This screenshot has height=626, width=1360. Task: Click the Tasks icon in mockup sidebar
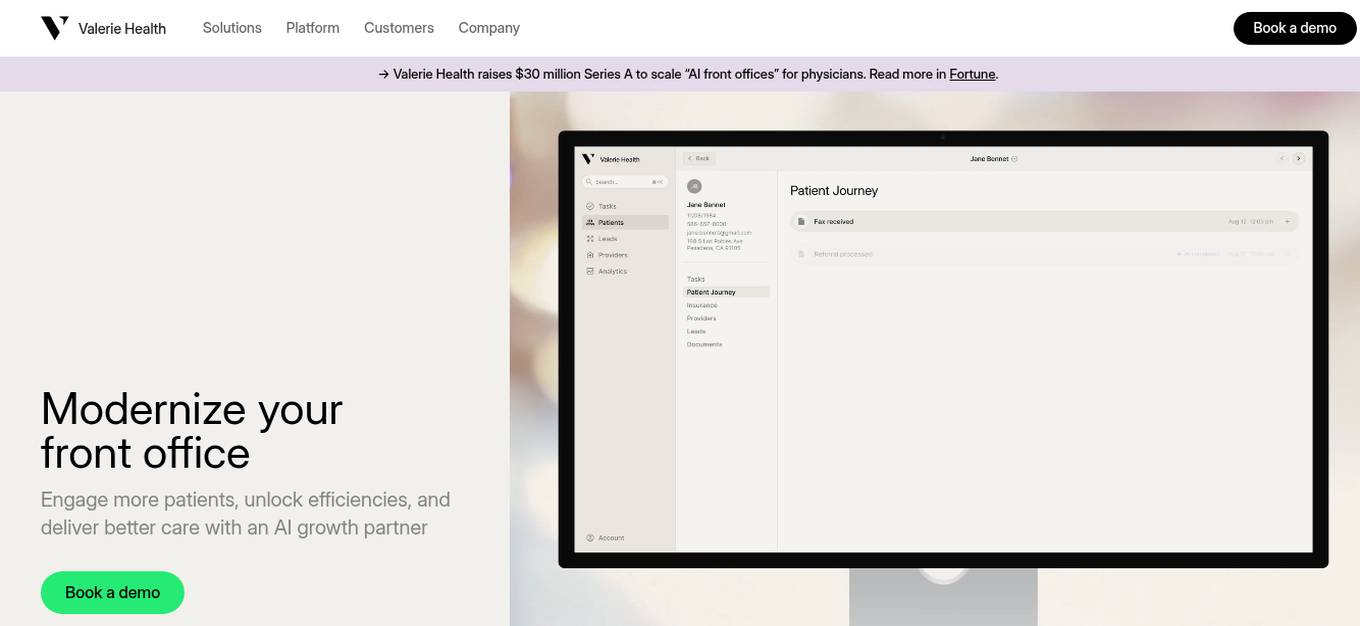tap(590, 206)
